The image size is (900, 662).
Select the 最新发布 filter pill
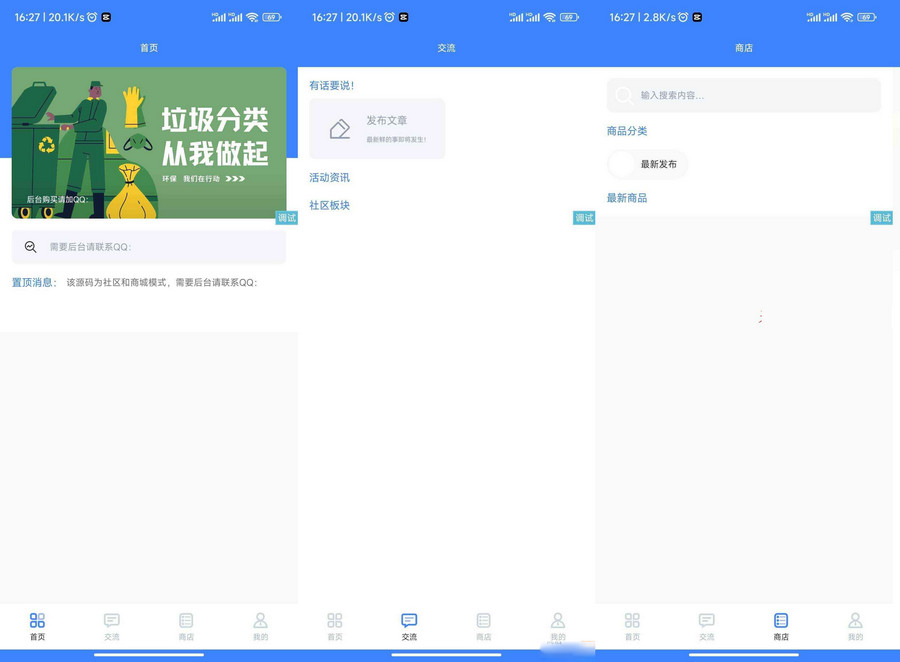(x=647, y=164)
